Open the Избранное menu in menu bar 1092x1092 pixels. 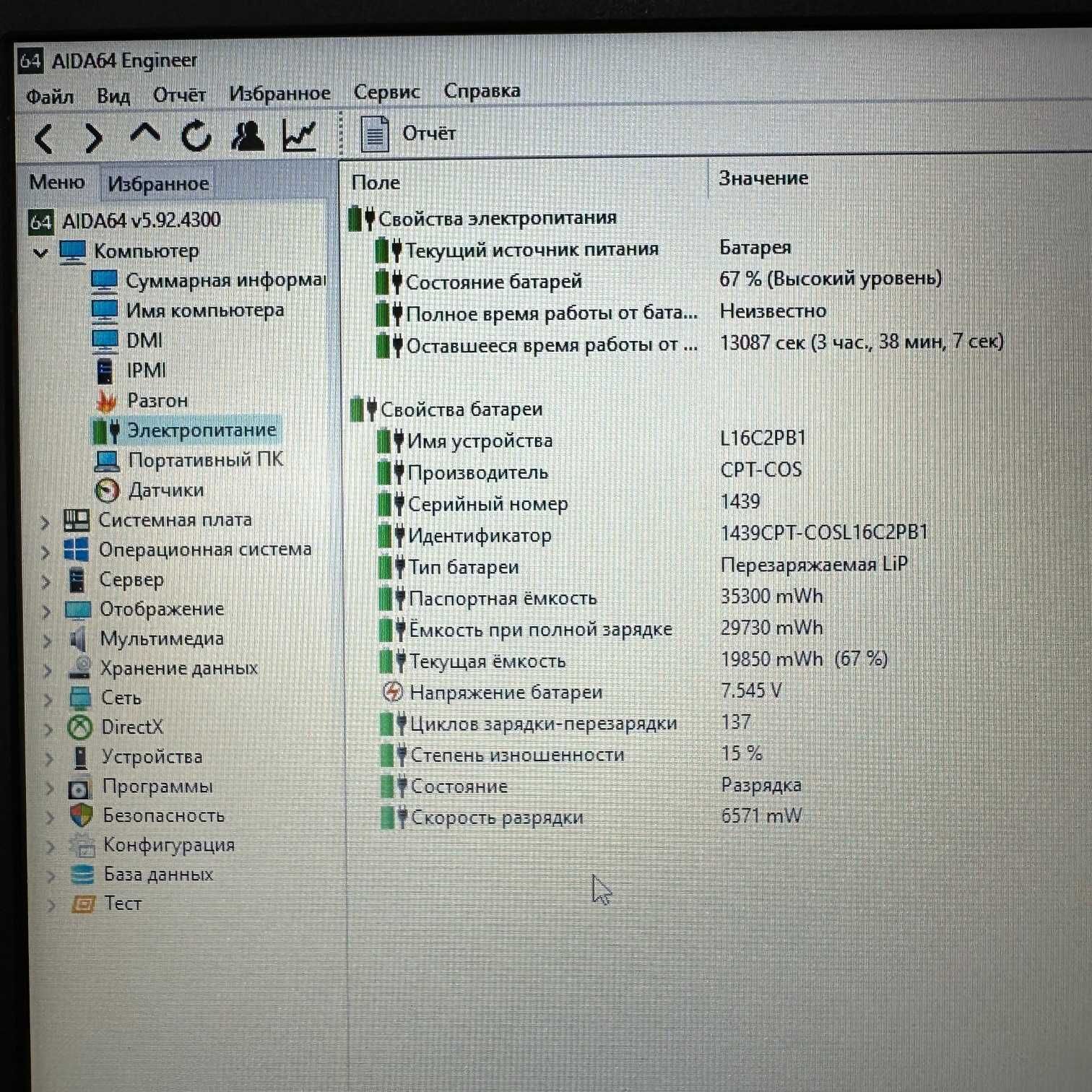(x=279, y=93)
